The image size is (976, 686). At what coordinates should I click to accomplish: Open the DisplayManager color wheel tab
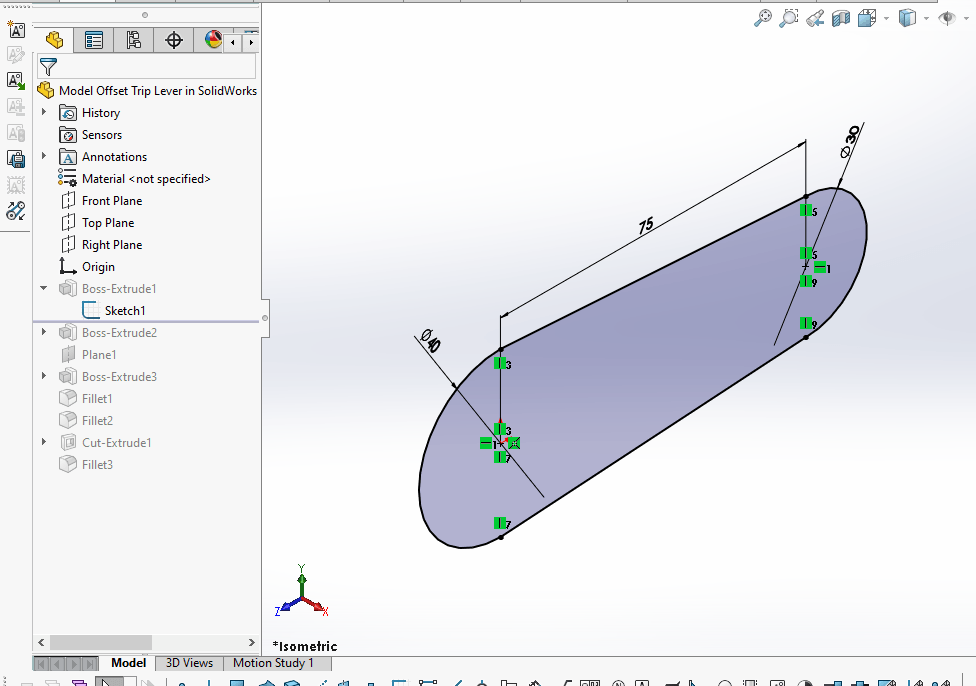coord(211,40)
